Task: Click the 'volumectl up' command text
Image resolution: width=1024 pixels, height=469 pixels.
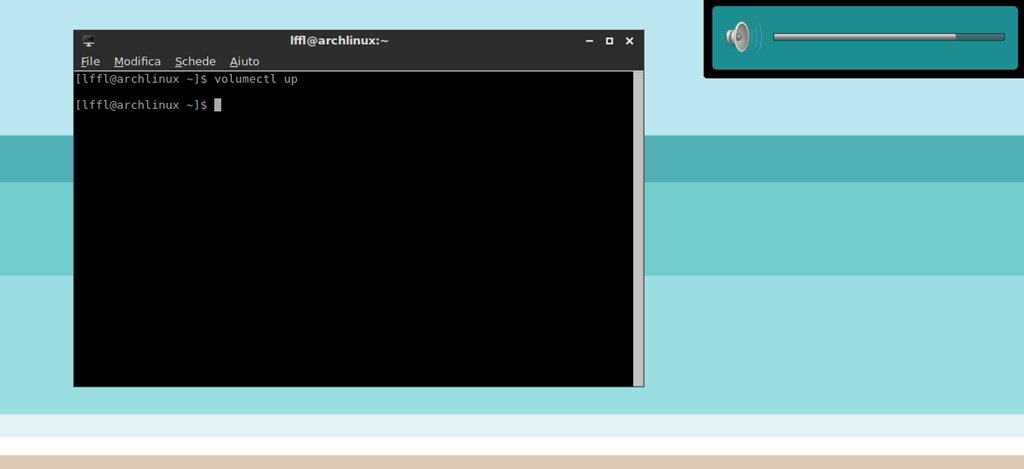Action: 256,79
